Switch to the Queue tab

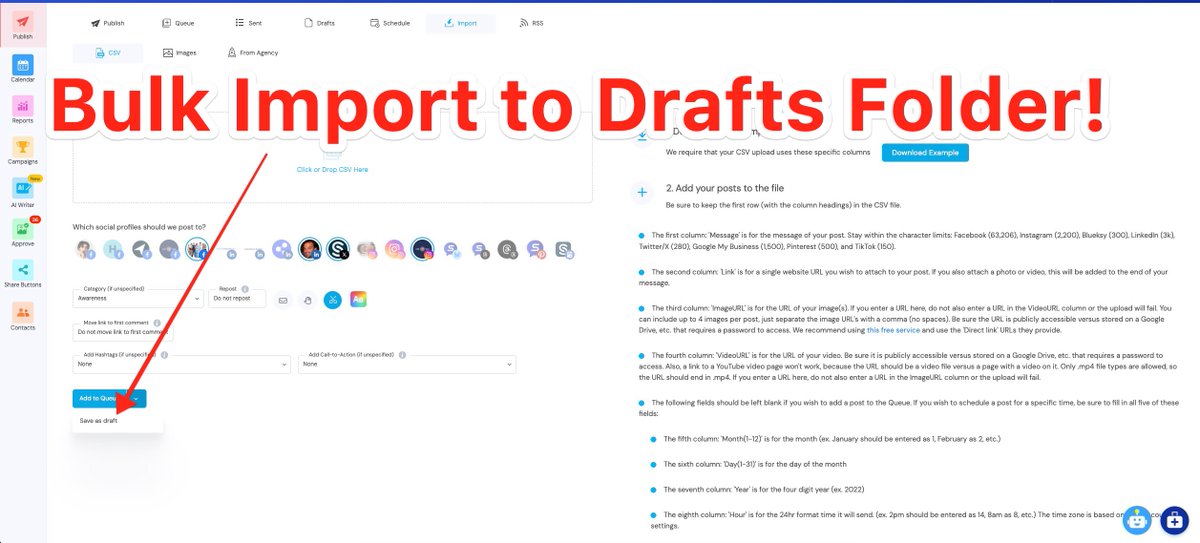point(178,22)
